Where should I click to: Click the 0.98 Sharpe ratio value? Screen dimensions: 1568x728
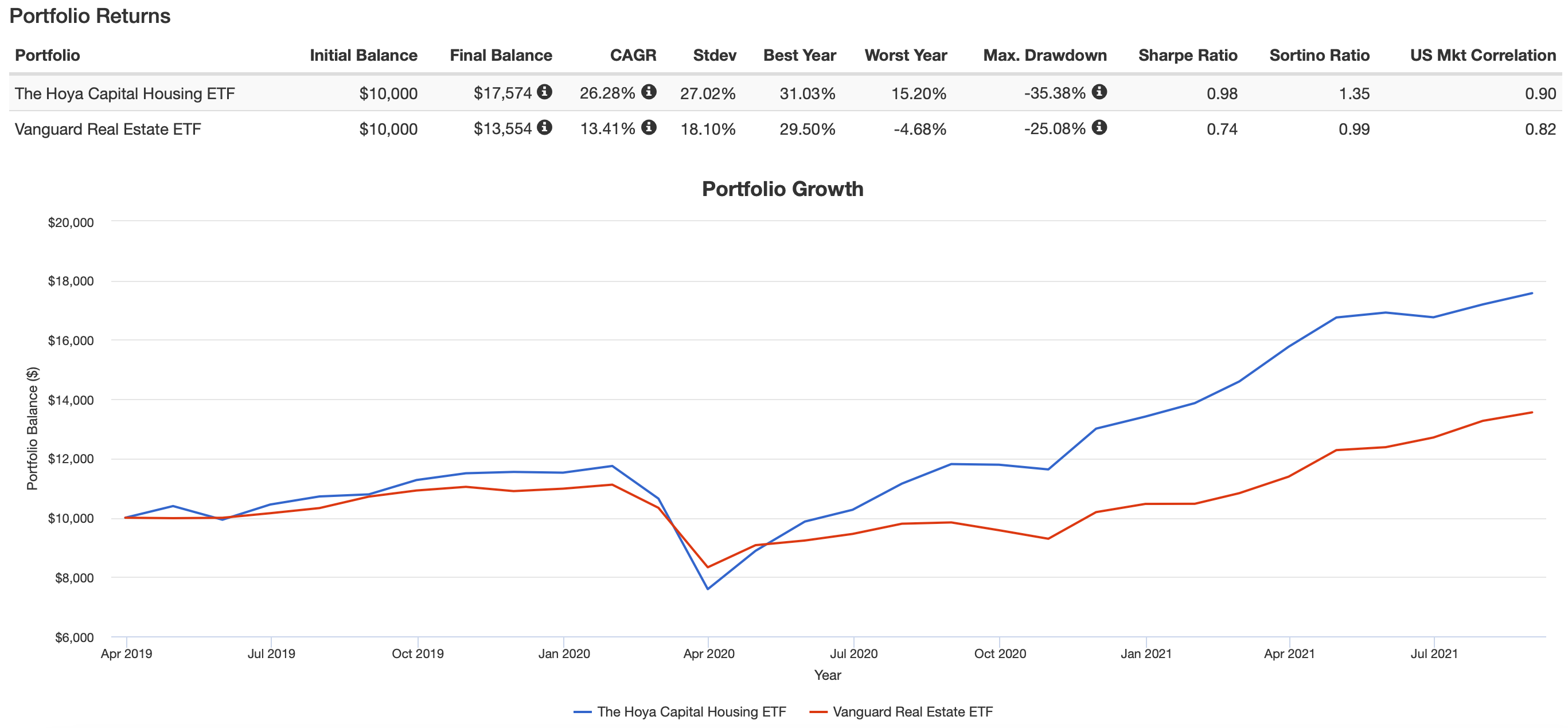coord(1222,93)
